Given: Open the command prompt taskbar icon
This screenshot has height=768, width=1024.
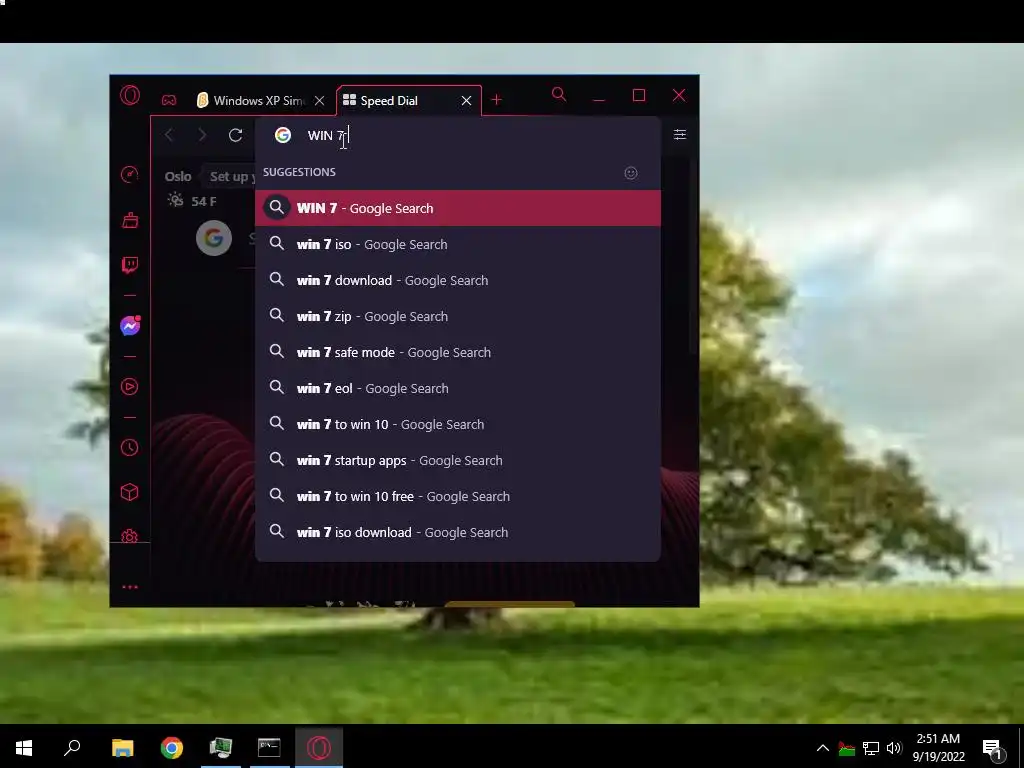Looking at the screenshot, I should [x=269, y=747].
